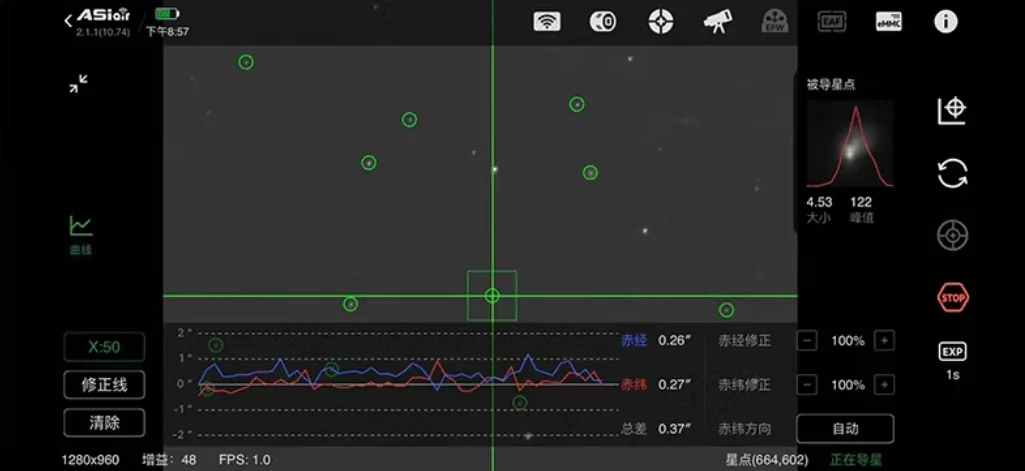Tap the 修正线 button

pyautogui.click(x=104, y=385)
